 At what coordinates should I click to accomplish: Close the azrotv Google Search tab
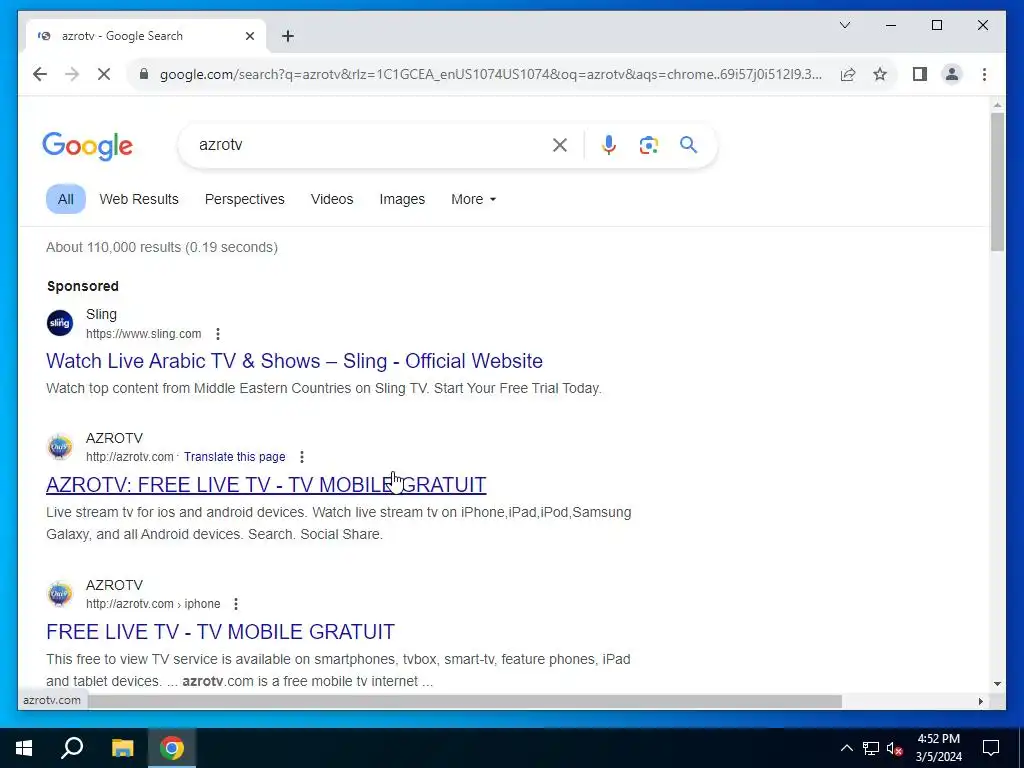tap(249, 36)
